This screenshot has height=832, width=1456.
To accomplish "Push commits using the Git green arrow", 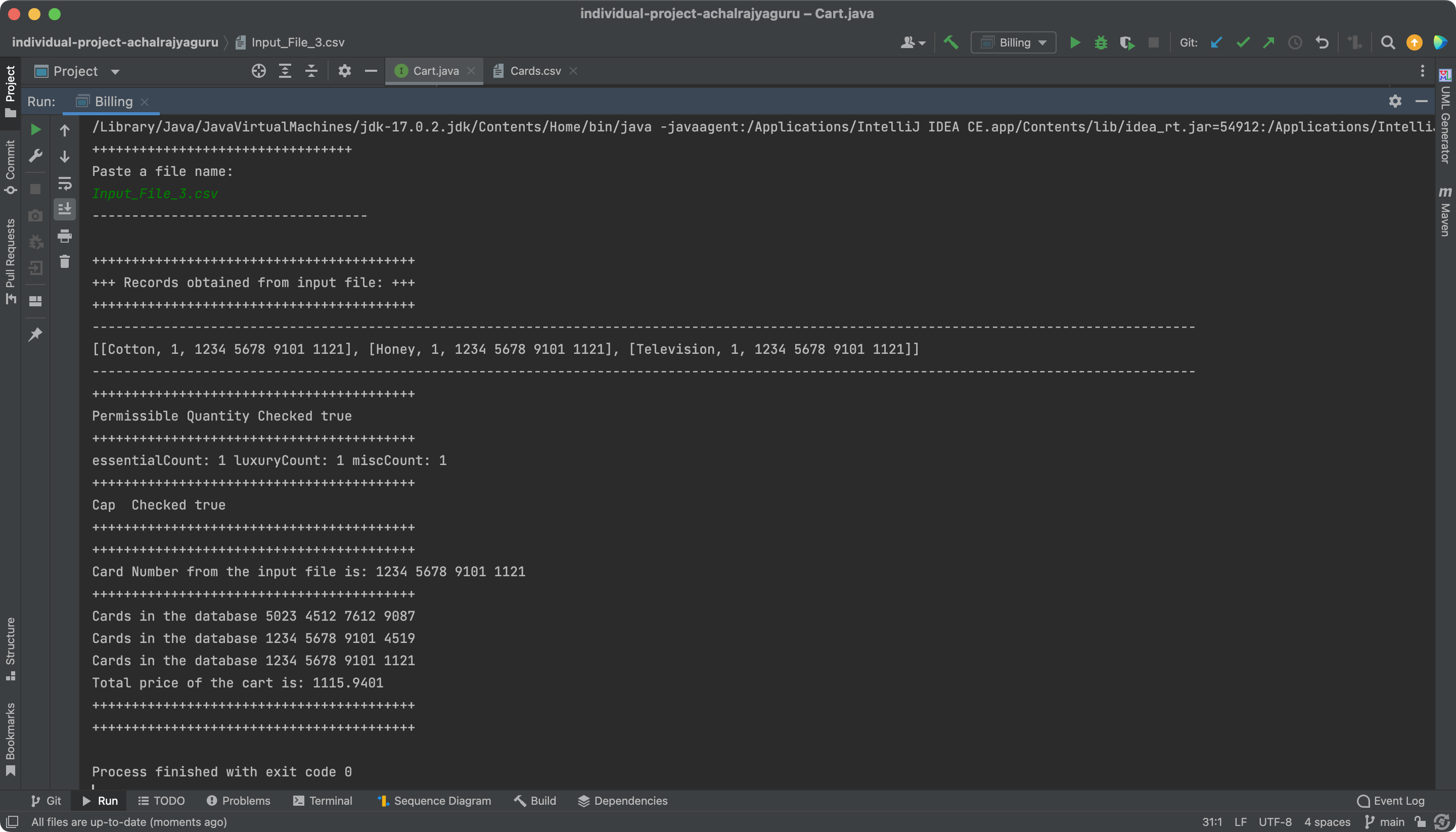I will (x=1268, y=43).
